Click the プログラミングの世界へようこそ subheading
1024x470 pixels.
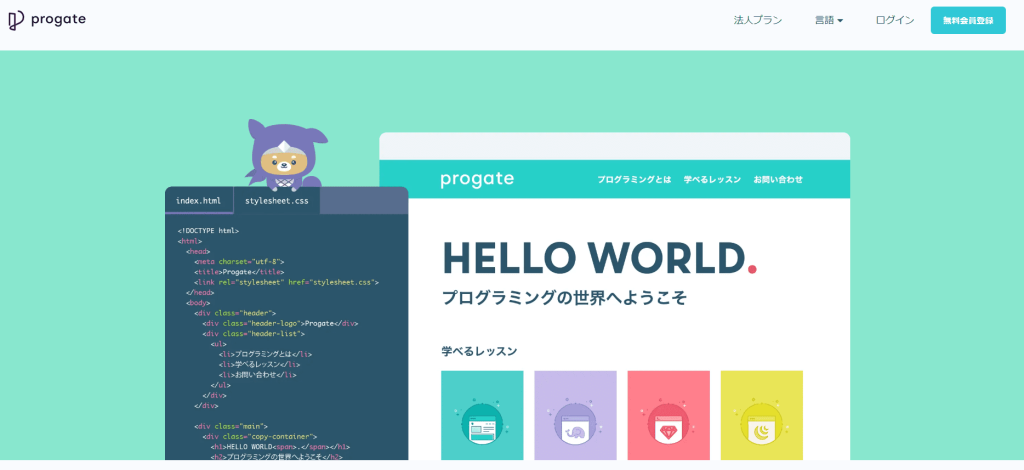pyautogui.click(x=564, y=298)
